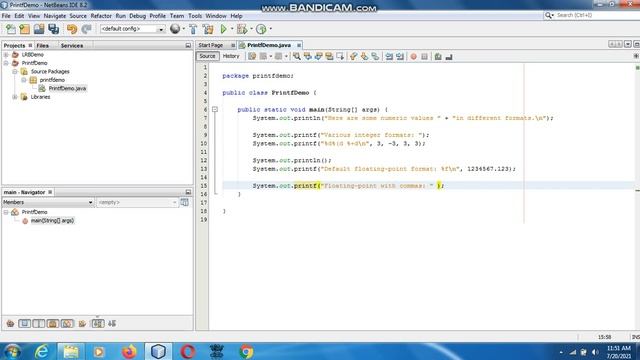The height and width of the screenshot is (360, 640).
Task: Click Find Previous Occurrence icon in editor toolbar
Action: (307, 56)
